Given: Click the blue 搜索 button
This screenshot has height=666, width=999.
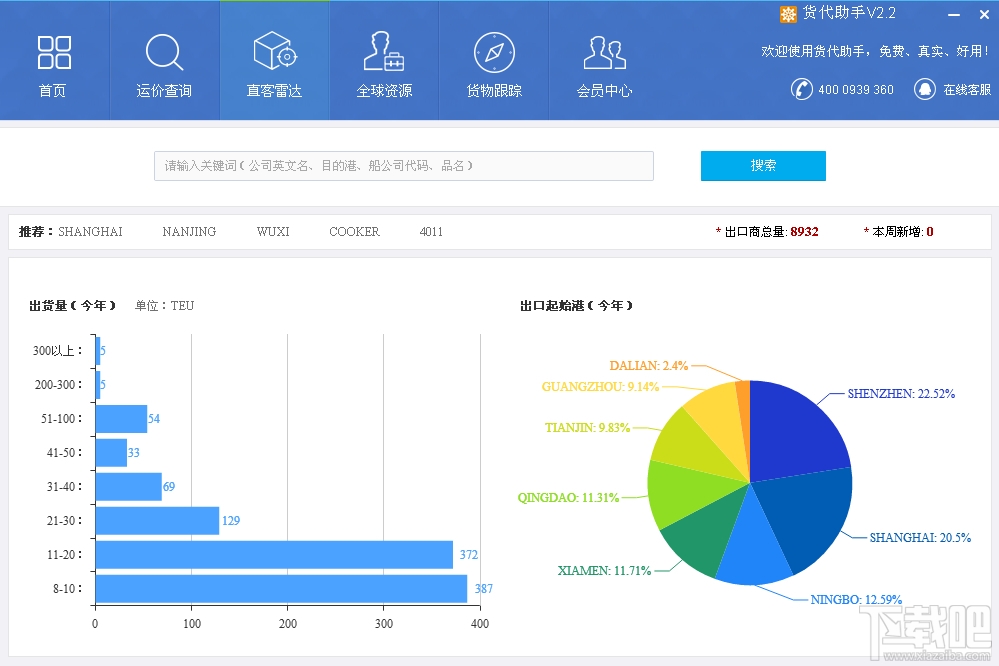Looking at the screenshot, I should (x=763, y=166).
